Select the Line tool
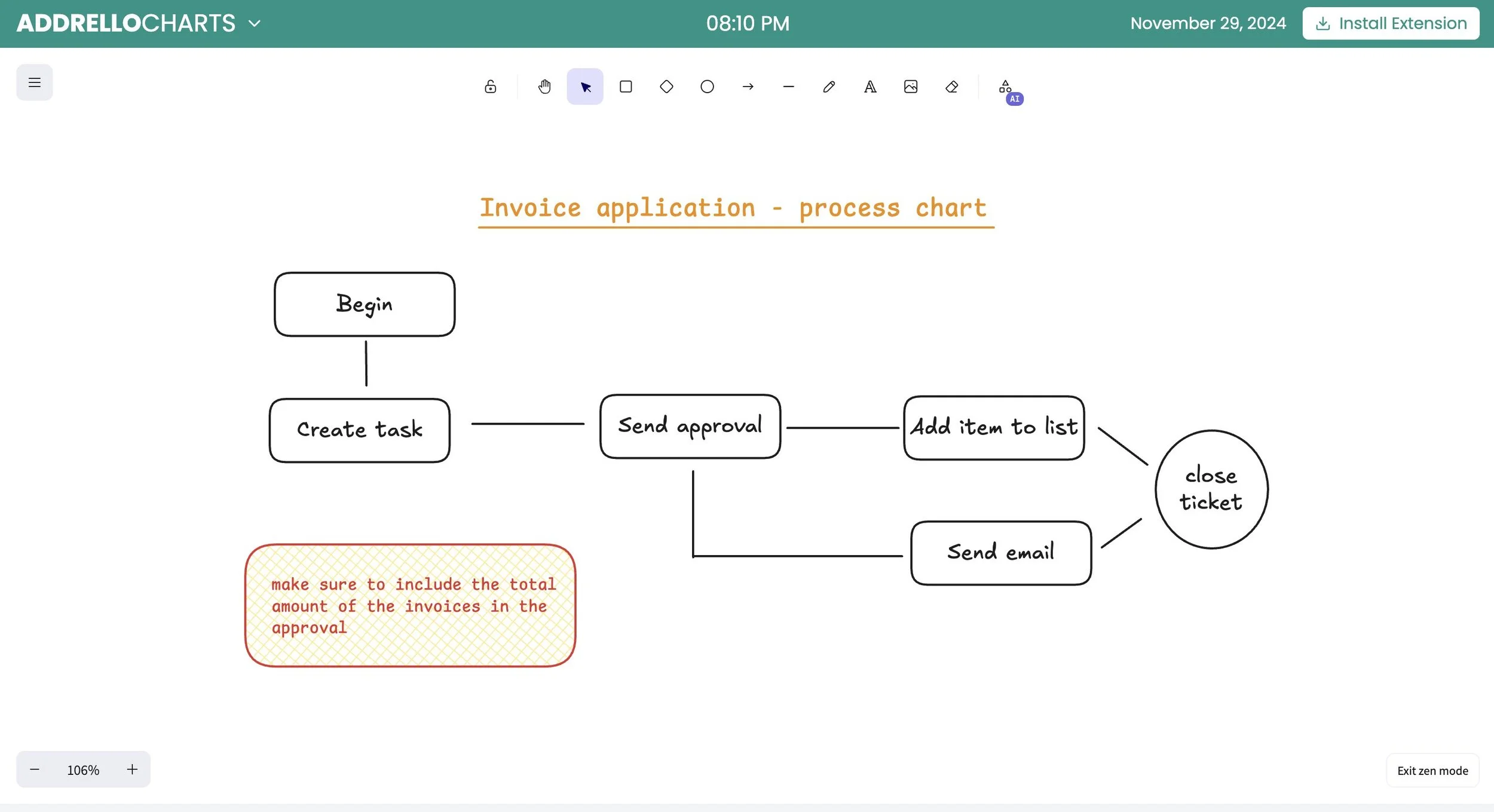 click(x=788, y=87)
